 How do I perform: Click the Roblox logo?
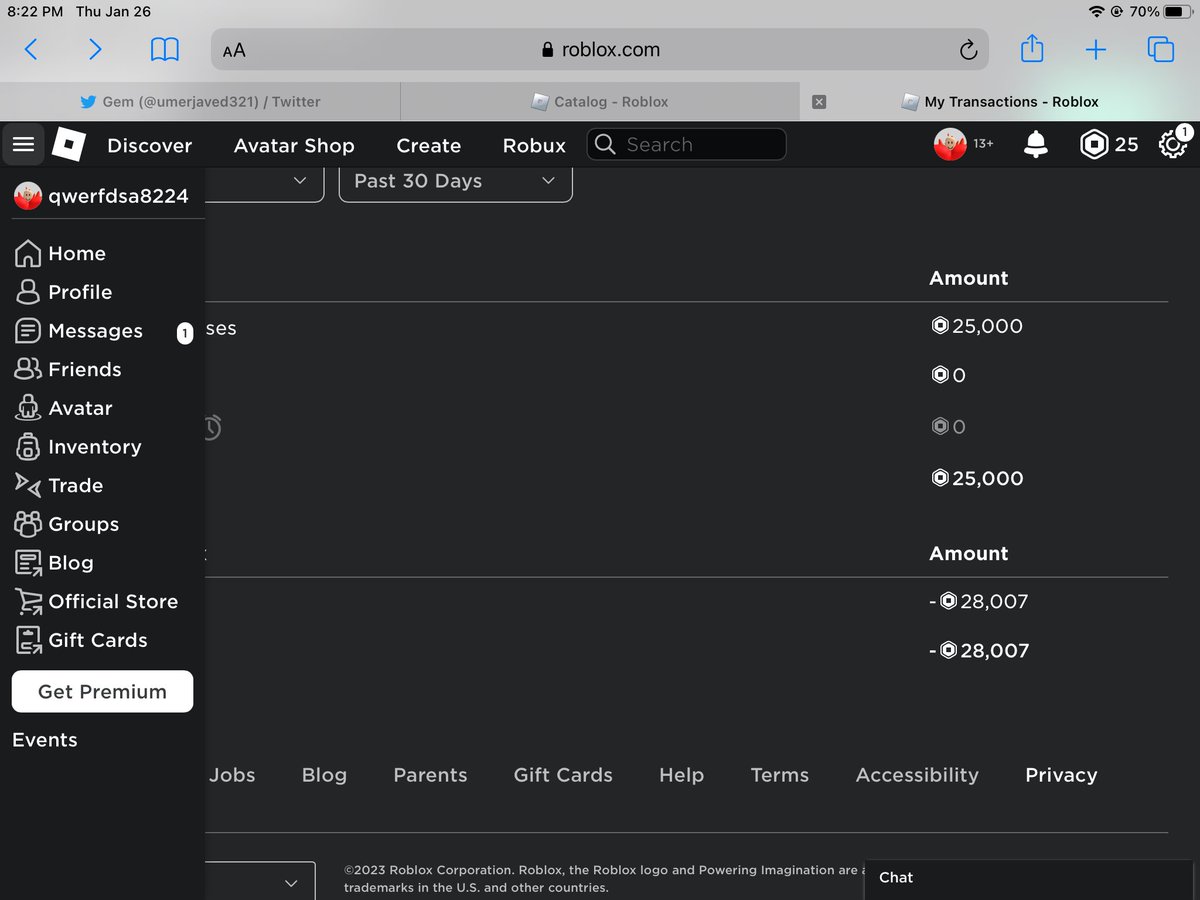coord(68,145)
